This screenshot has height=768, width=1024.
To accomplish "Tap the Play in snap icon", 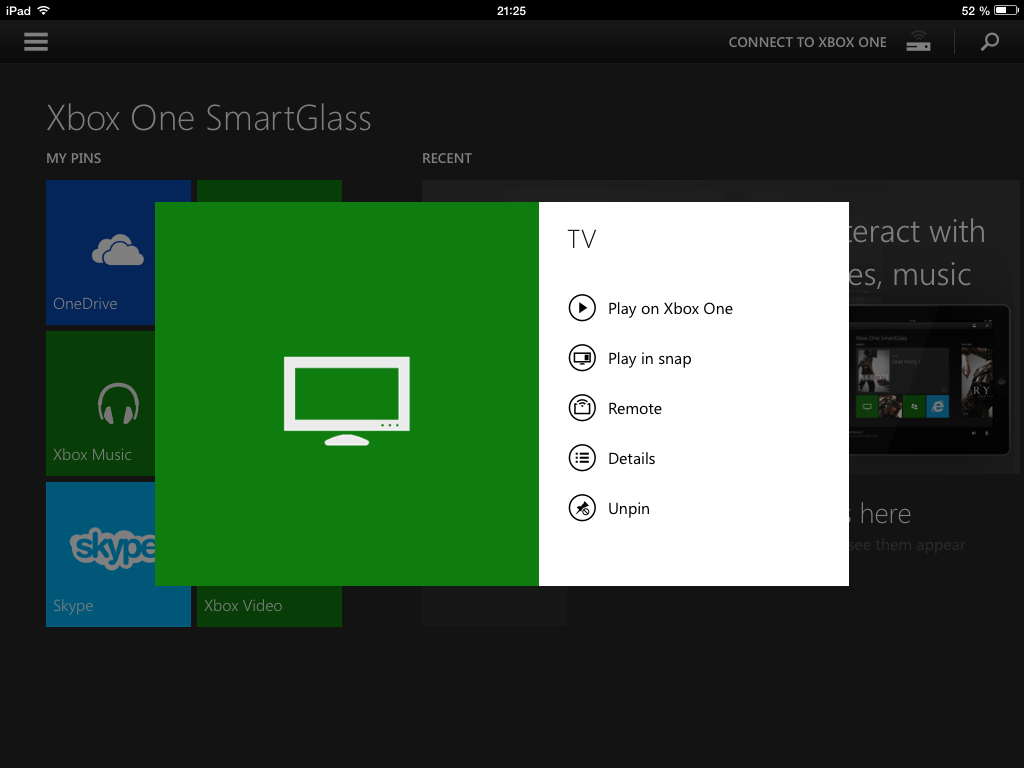I will pos(582,358).
